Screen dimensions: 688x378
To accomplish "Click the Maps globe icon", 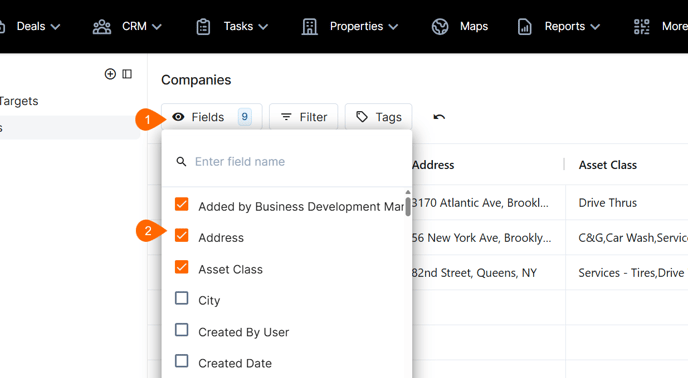I will 440,27.
